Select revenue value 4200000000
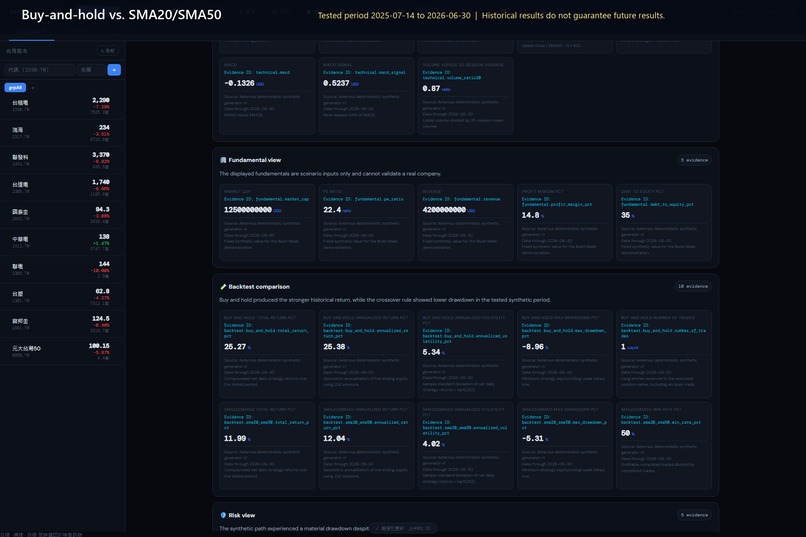The width and height of the screenshot is (806, 537). point(444,210)
